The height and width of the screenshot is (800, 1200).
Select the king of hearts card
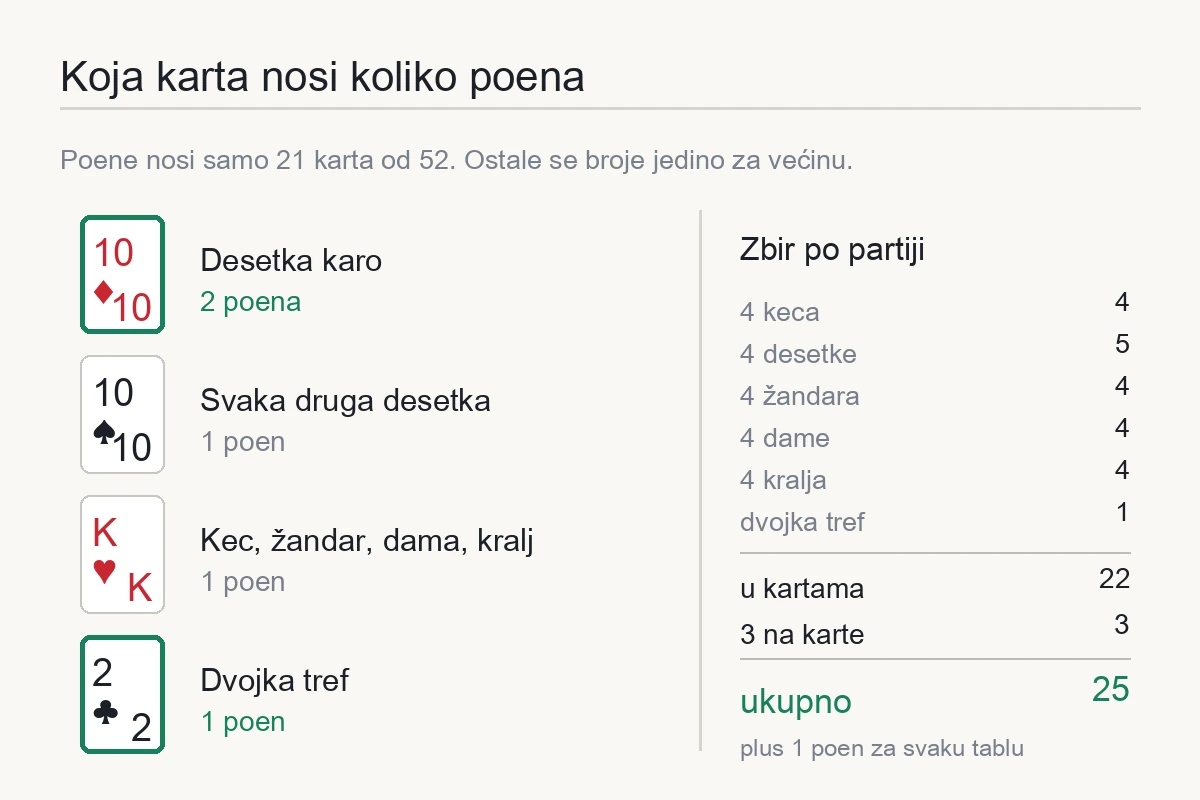[122, 554]
